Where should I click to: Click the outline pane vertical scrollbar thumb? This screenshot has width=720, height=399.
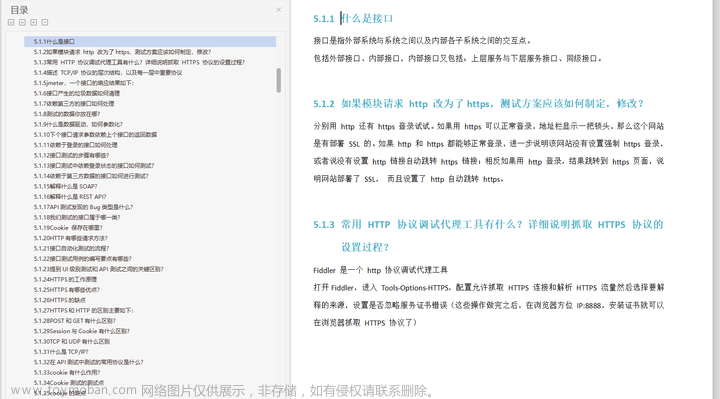(278, 80)
